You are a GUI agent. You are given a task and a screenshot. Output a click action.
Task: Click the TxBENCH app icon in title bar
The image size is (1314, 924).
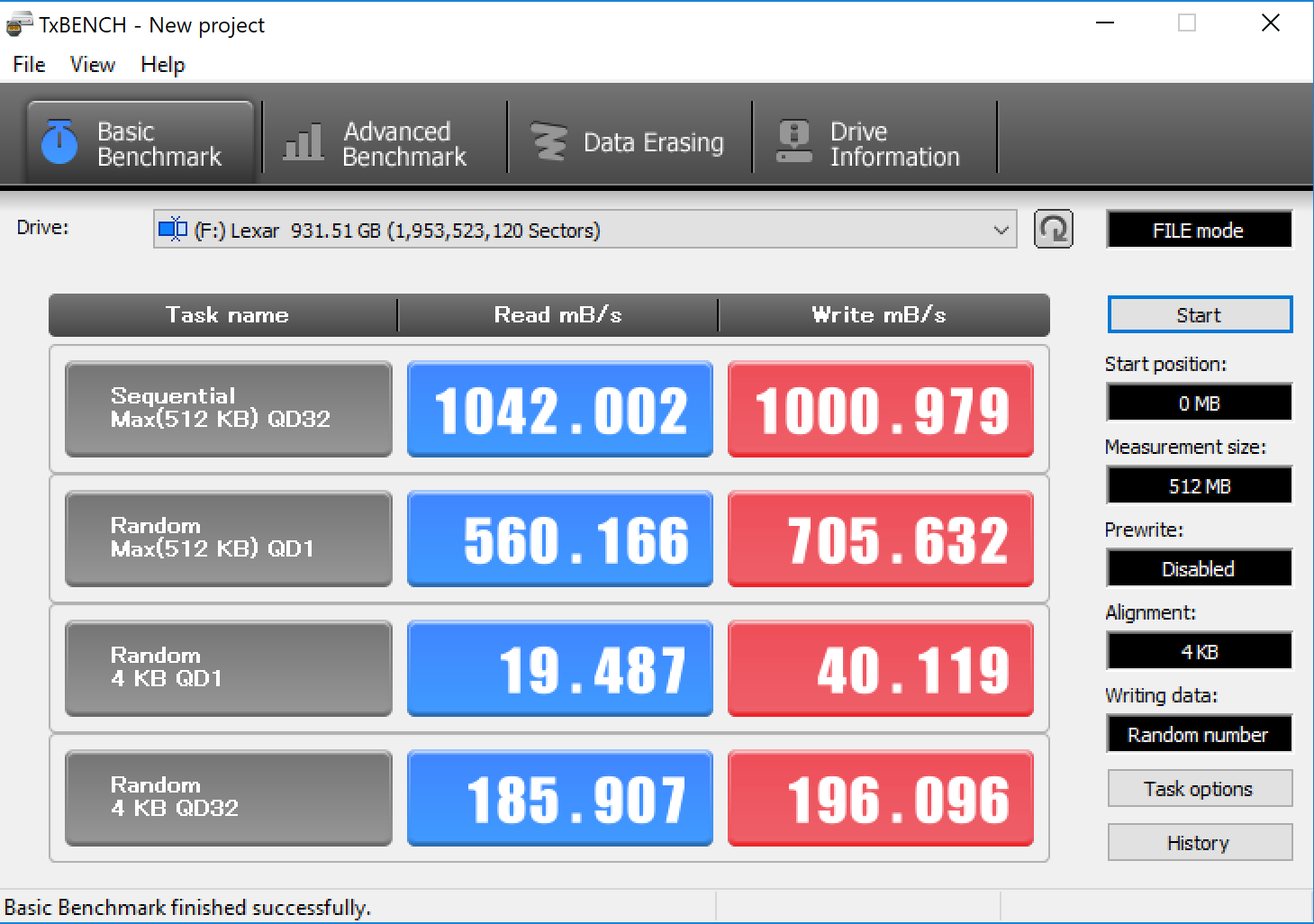click(x=19, y=25)
